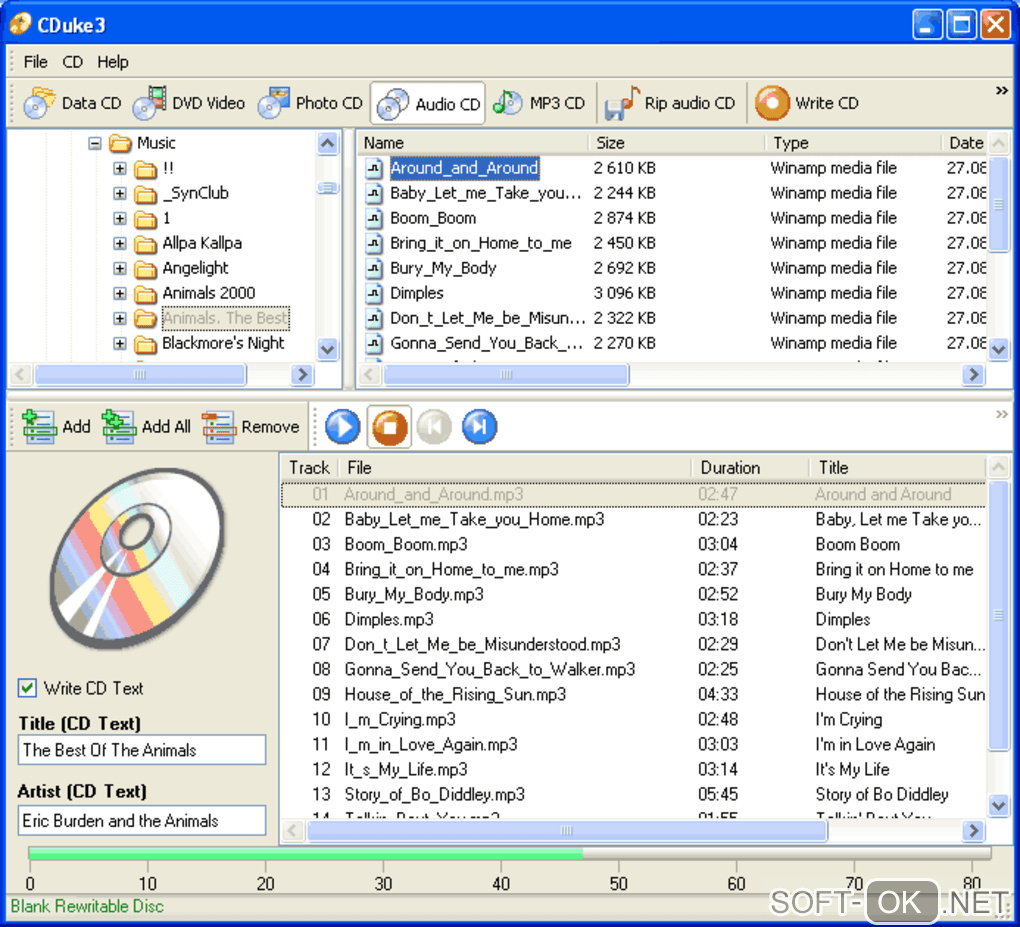Click the Write CD button

(x=807, y=103)
